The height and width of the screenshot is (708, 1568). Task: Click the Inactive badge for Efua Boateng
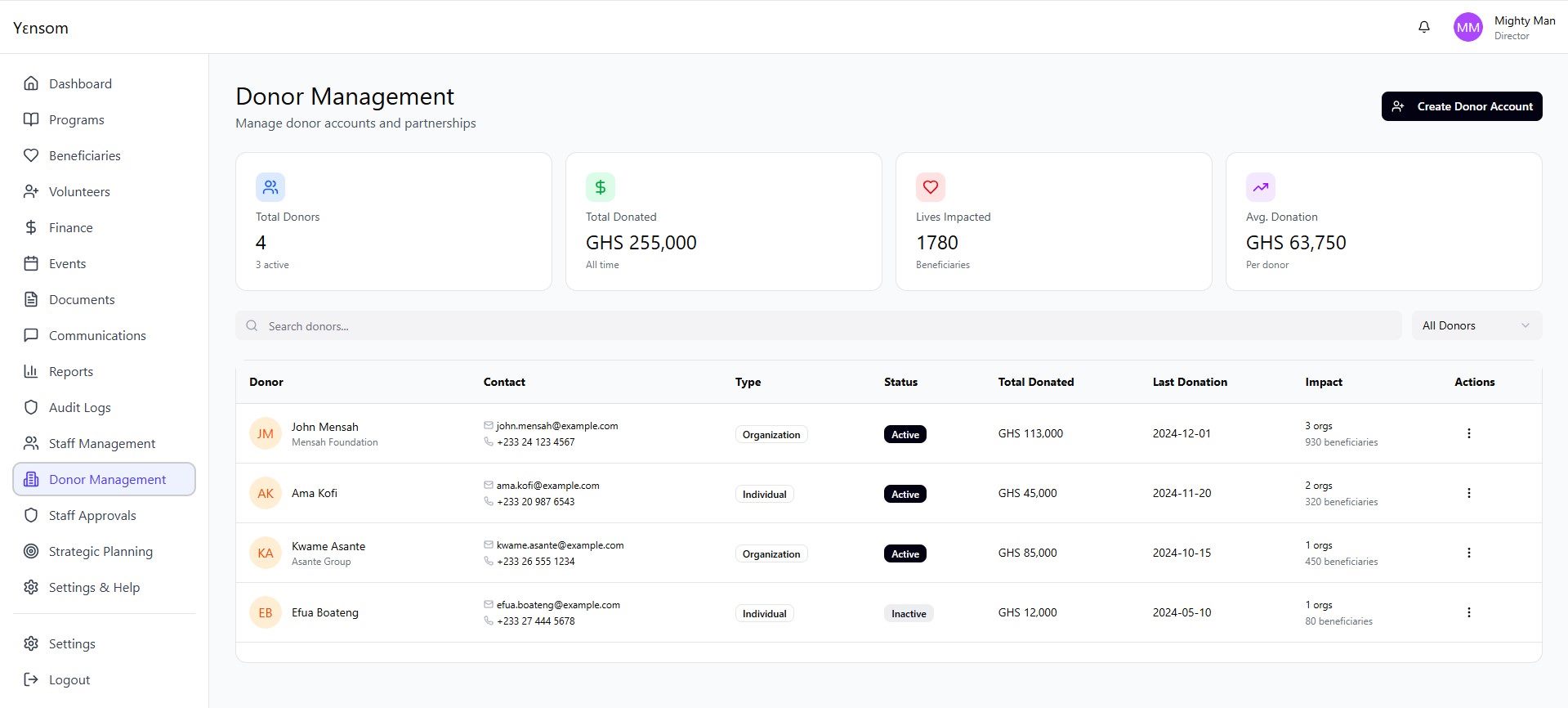pyautogui.click(x=909, y=613)
